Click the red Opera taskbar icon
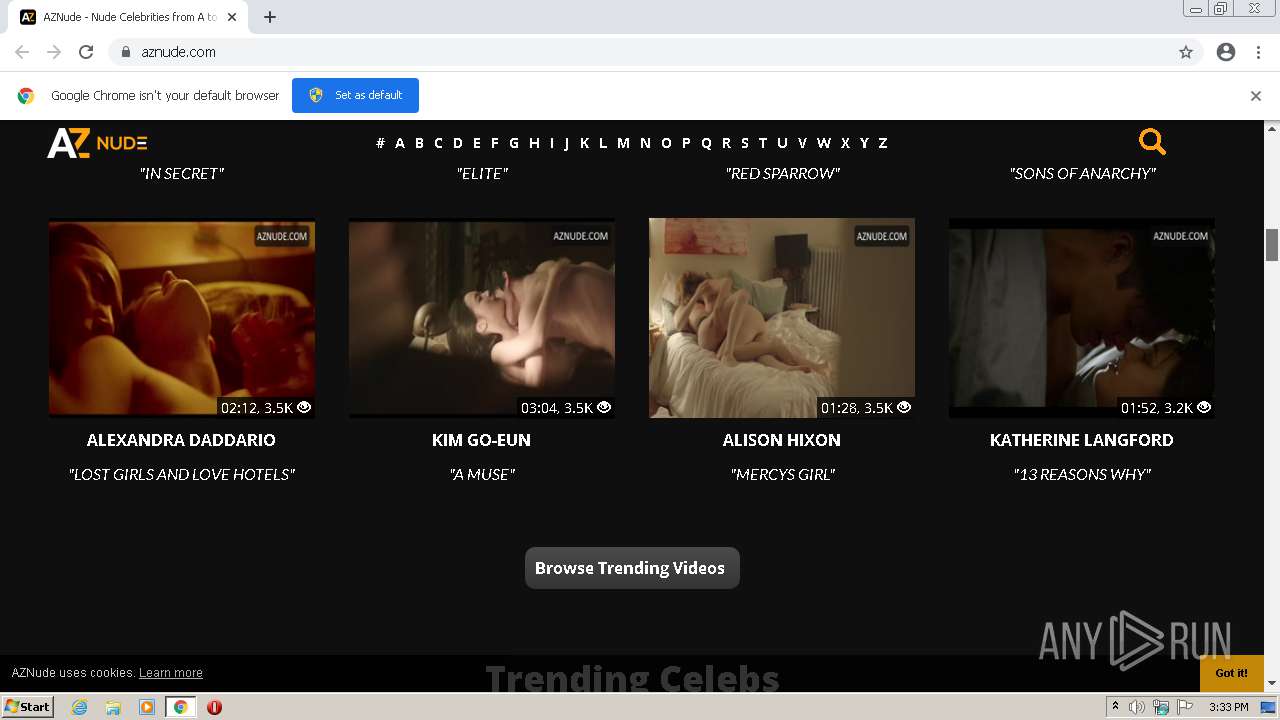 (x=214, y=707)
